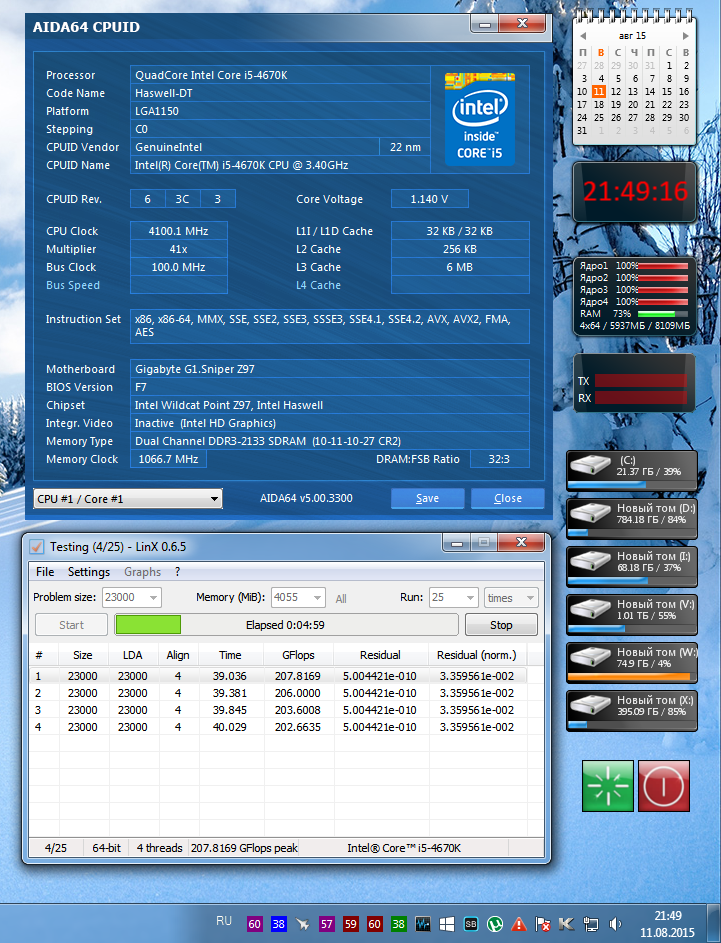Viewport: 721px width, 943px height.
Task: Click the green sleep gadget icon
Action: point(607,786)
